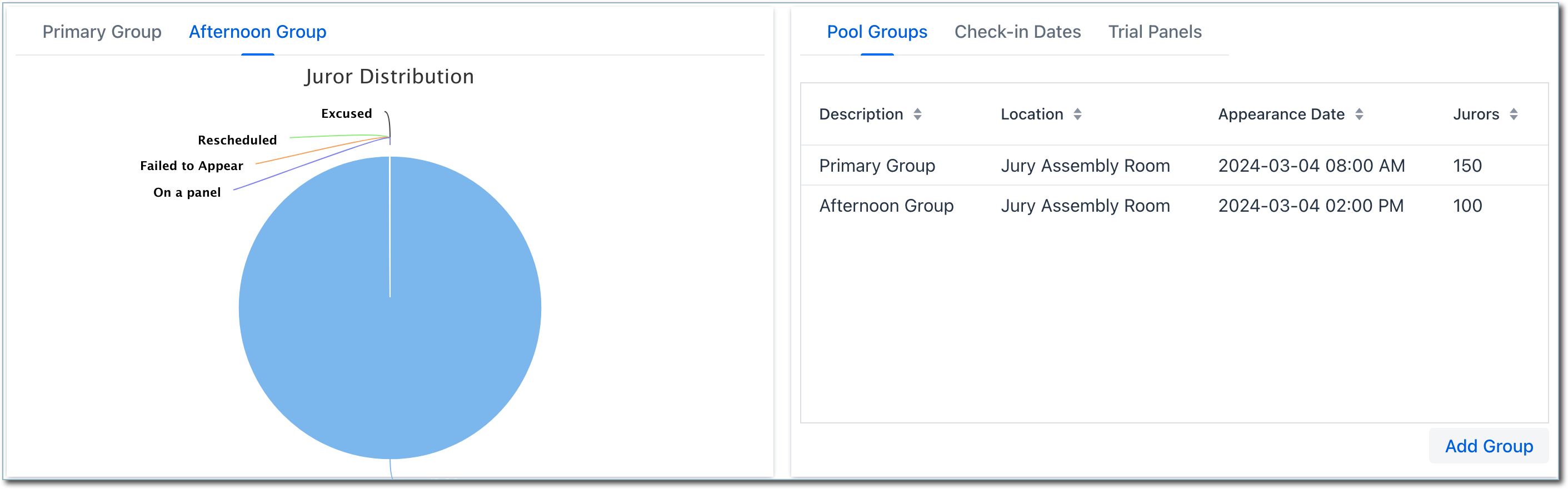Select the Primary Group table row
The height and width of the screenshot is (489, 1568).
click(877, 166)
